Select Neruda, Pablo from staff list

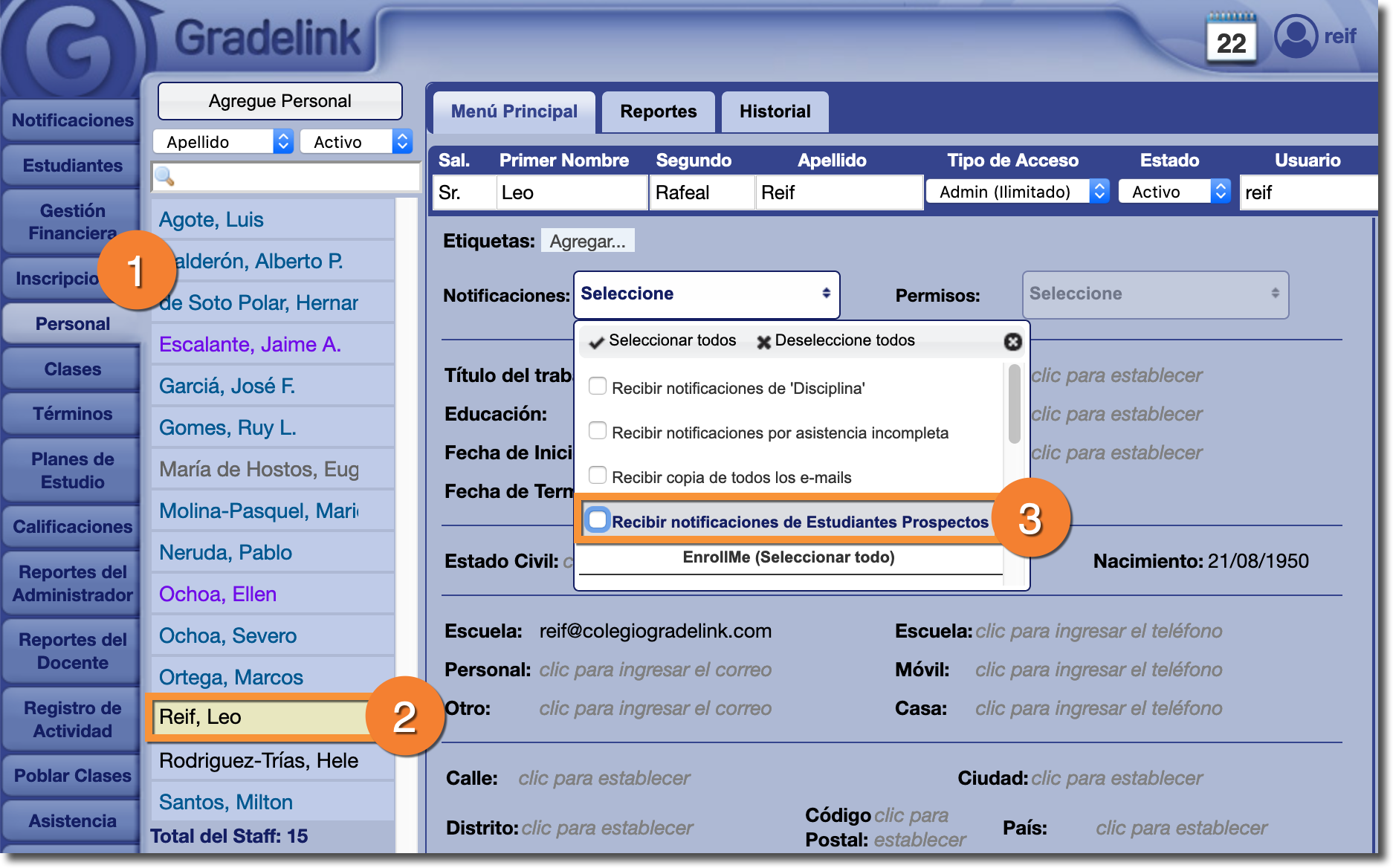tap(225, 552)
